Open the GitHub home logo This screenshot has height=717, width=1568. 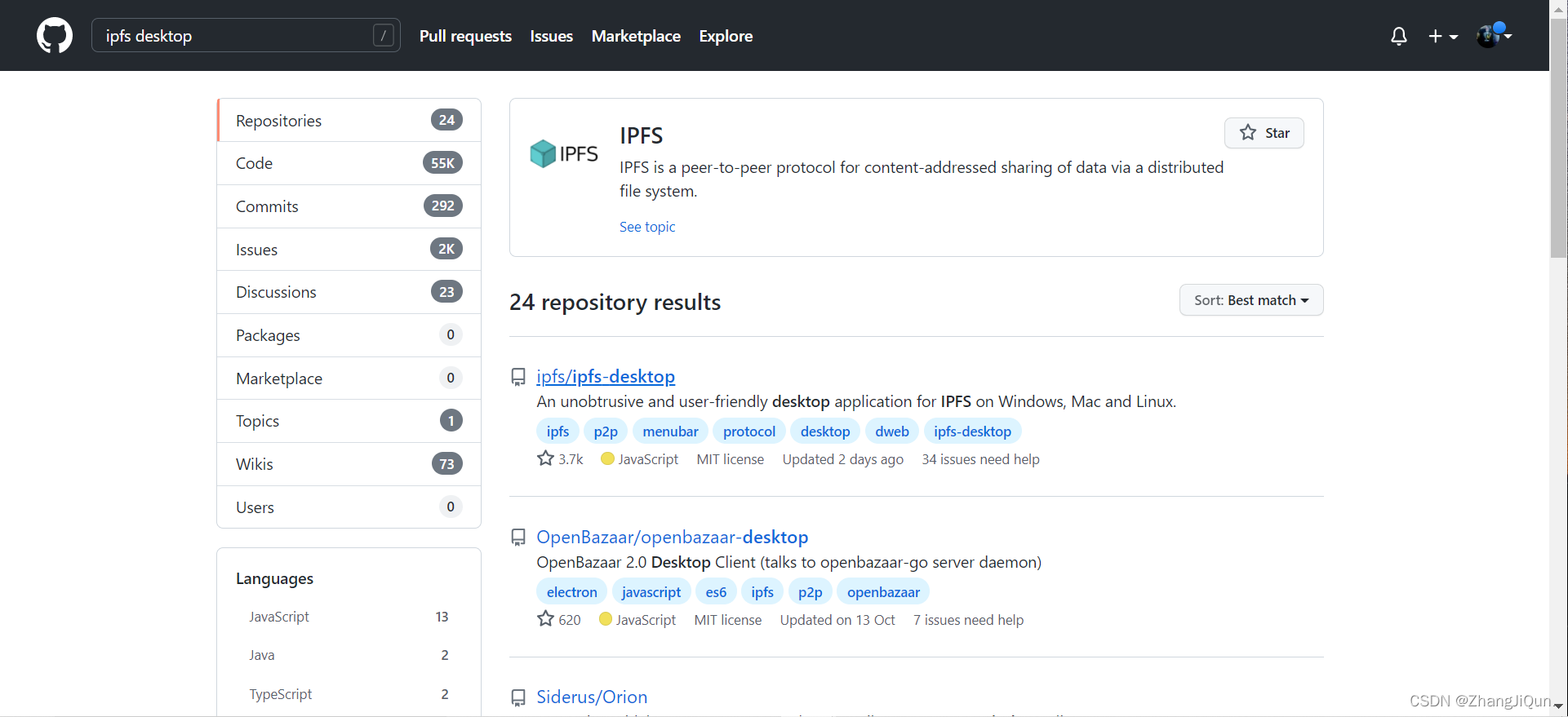55,36
